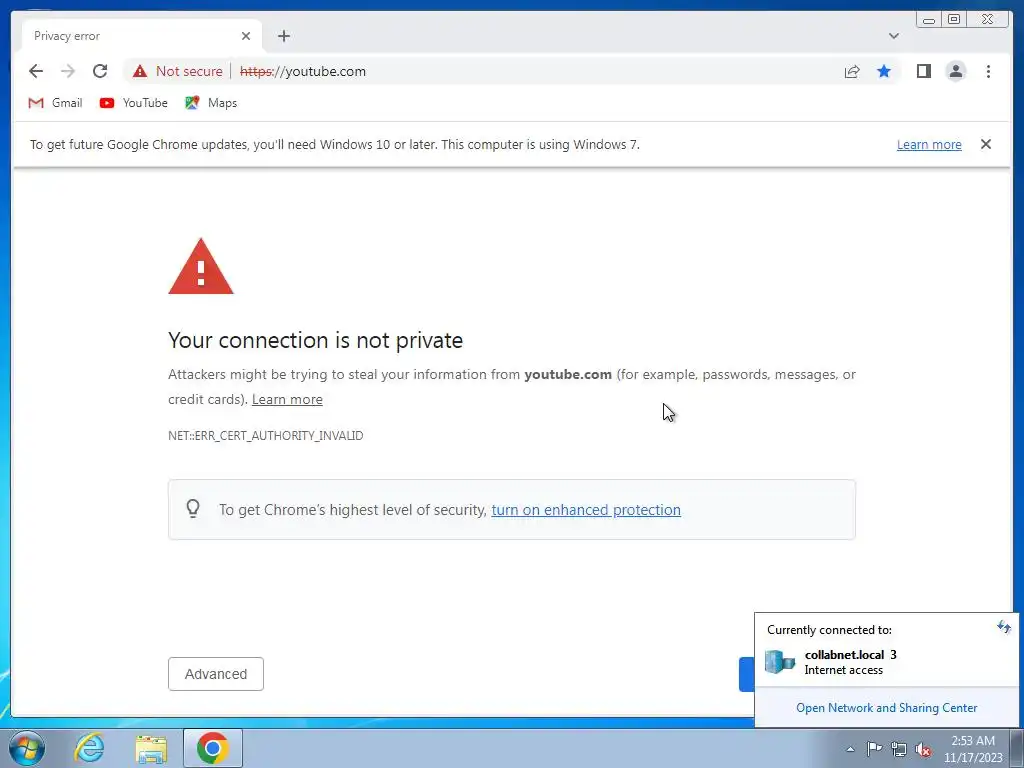
Task: Expand the tab search chevron
Action: [893, 36]
